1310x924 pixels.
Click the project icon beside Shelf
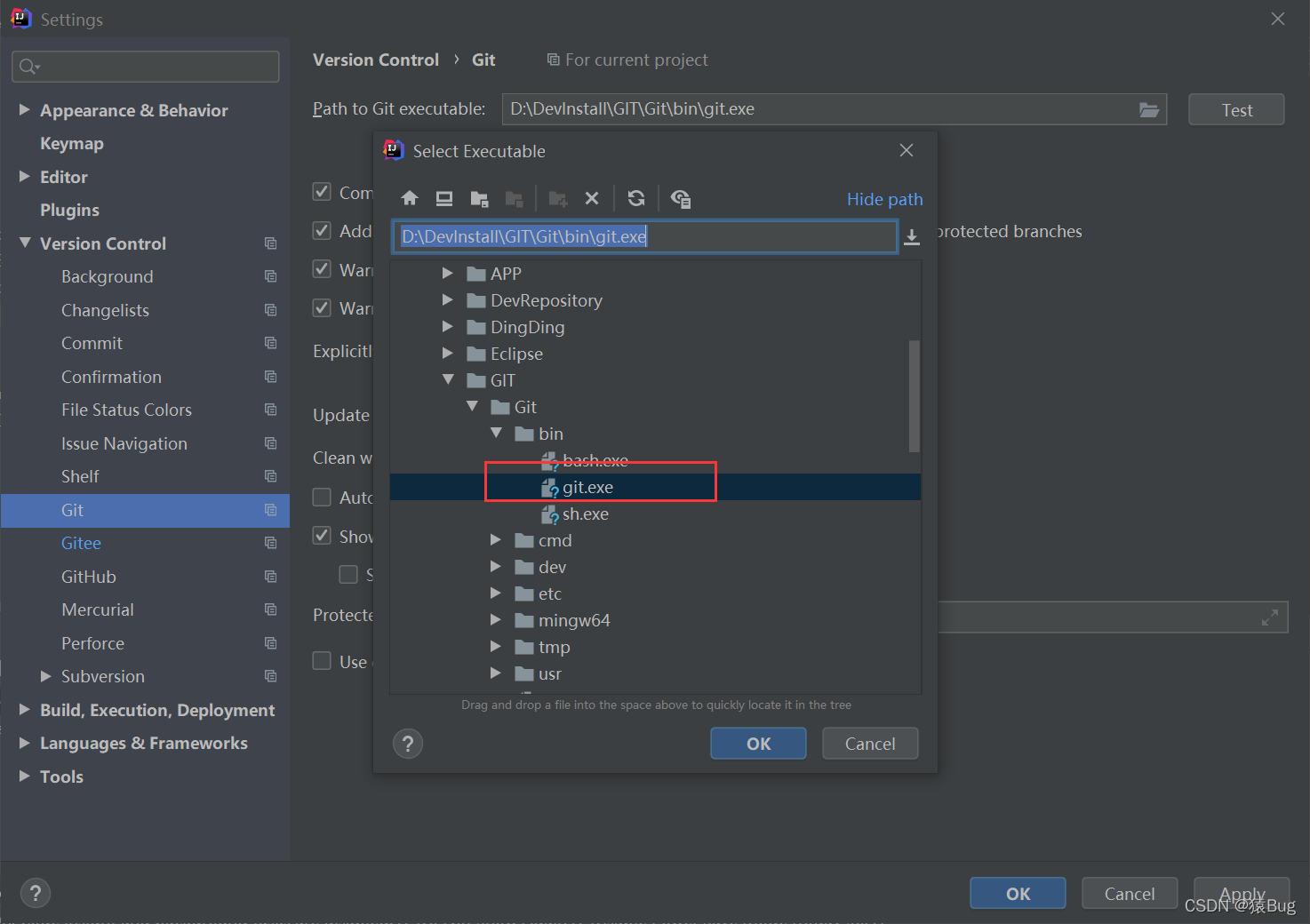[x=270, y=476]
